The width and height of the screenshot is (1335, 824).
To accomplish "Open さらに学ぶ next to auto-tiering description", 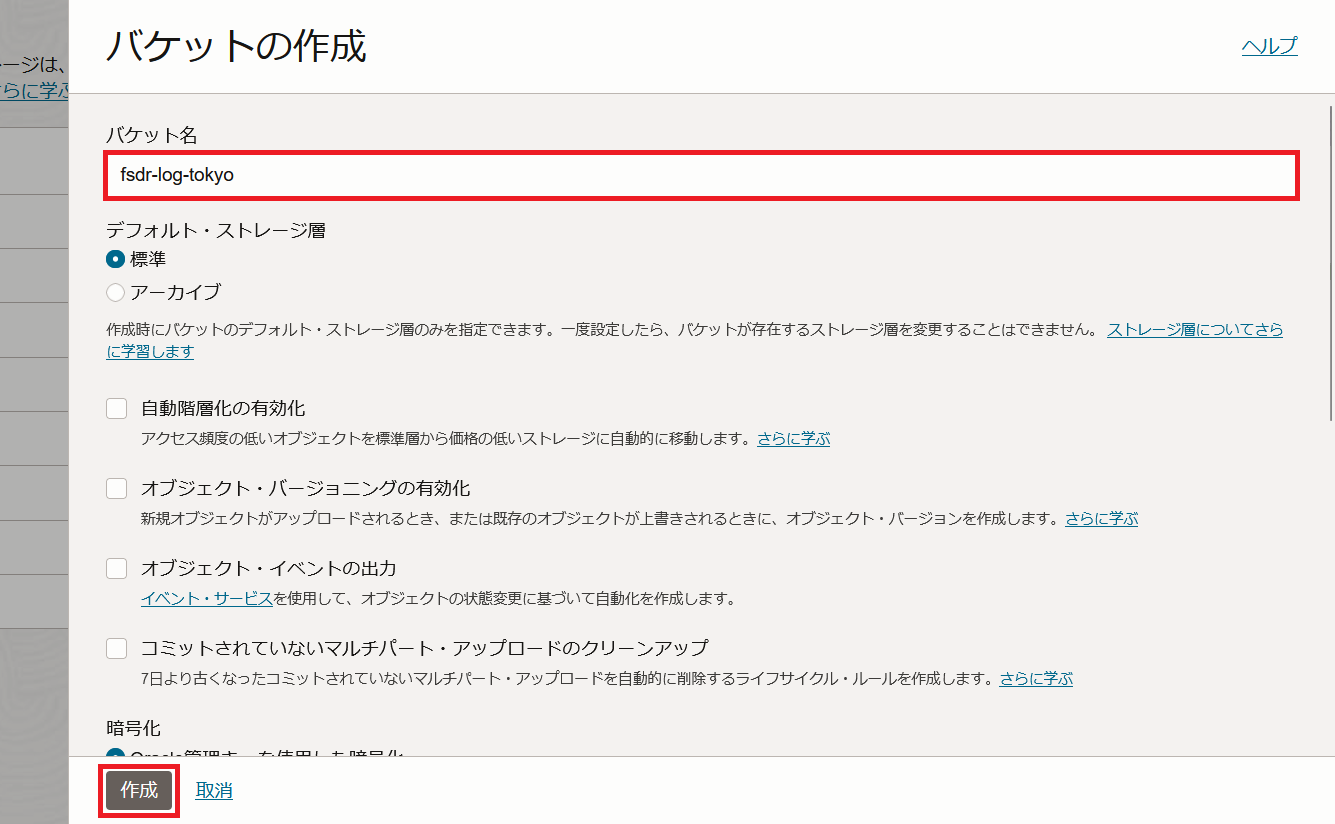I will pyautogui.click(x=794, y=437).
